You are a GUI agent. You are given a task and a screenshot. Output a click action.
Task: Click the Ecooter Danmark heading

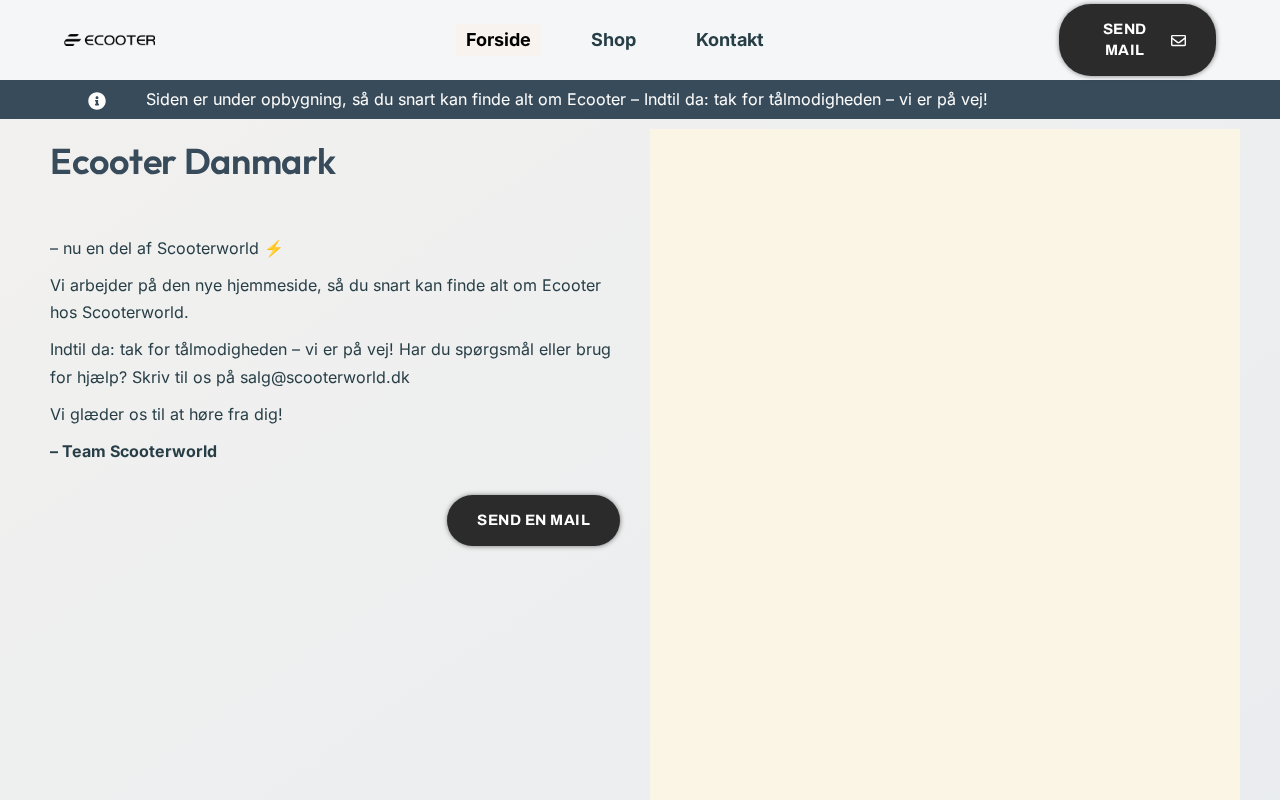(x=192, y=162)
